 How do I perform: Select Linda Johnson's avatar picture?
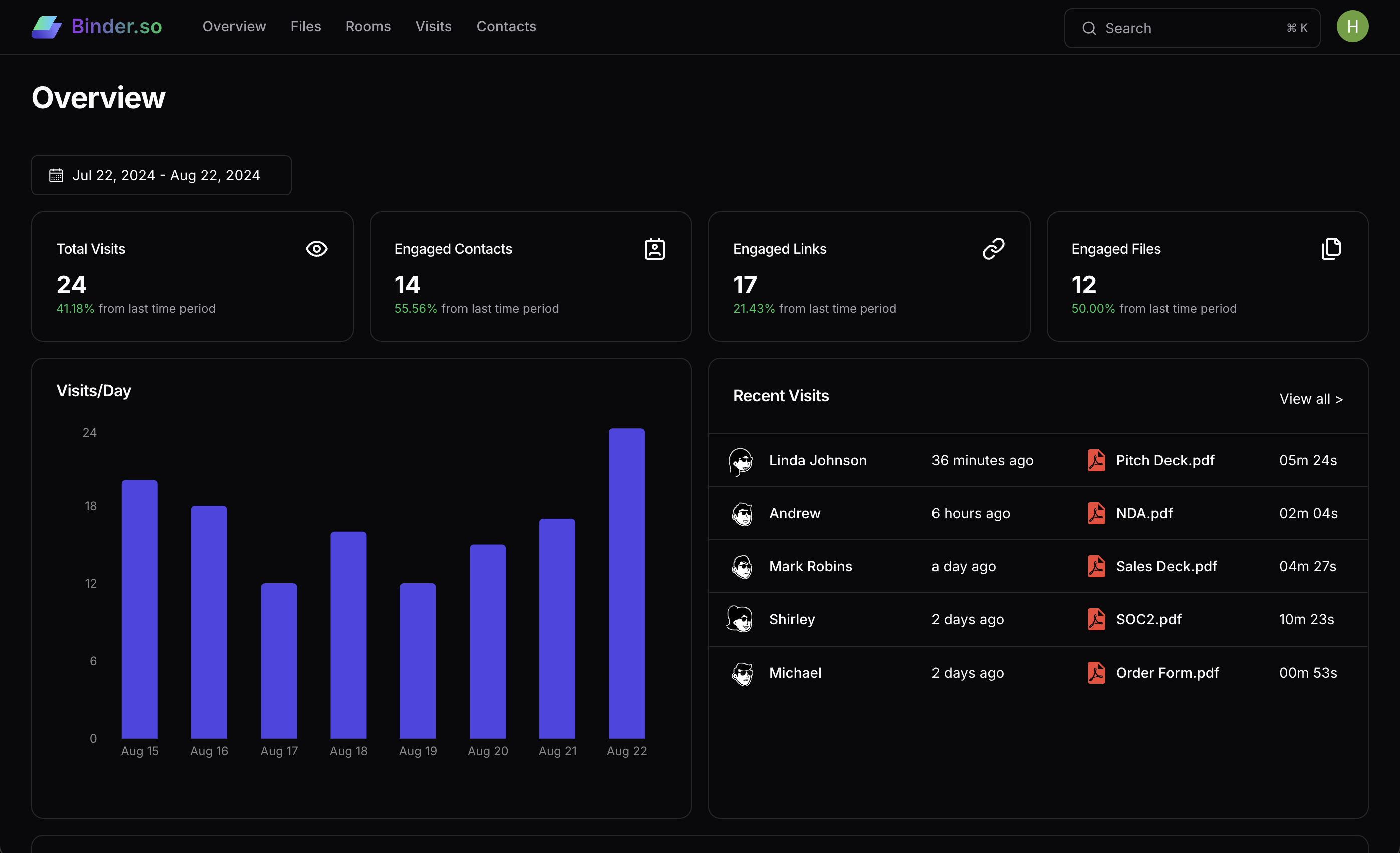pyautogui.click(x=741, y=460)
